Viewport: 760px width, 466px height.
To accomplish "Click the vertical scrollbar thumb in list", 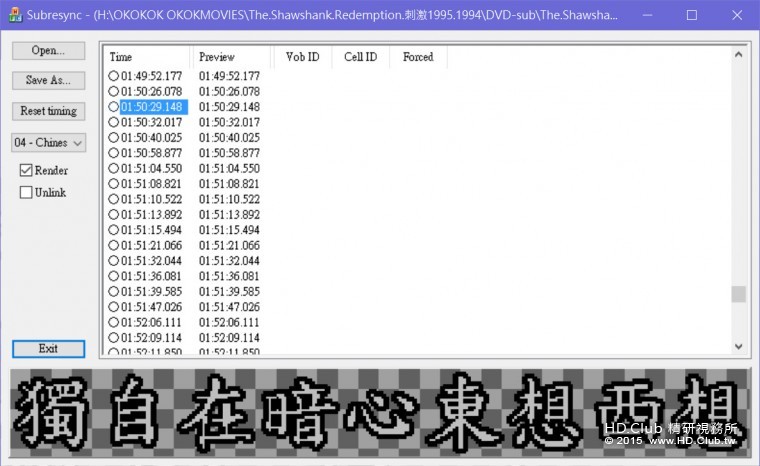I will (x=738, y=294).
